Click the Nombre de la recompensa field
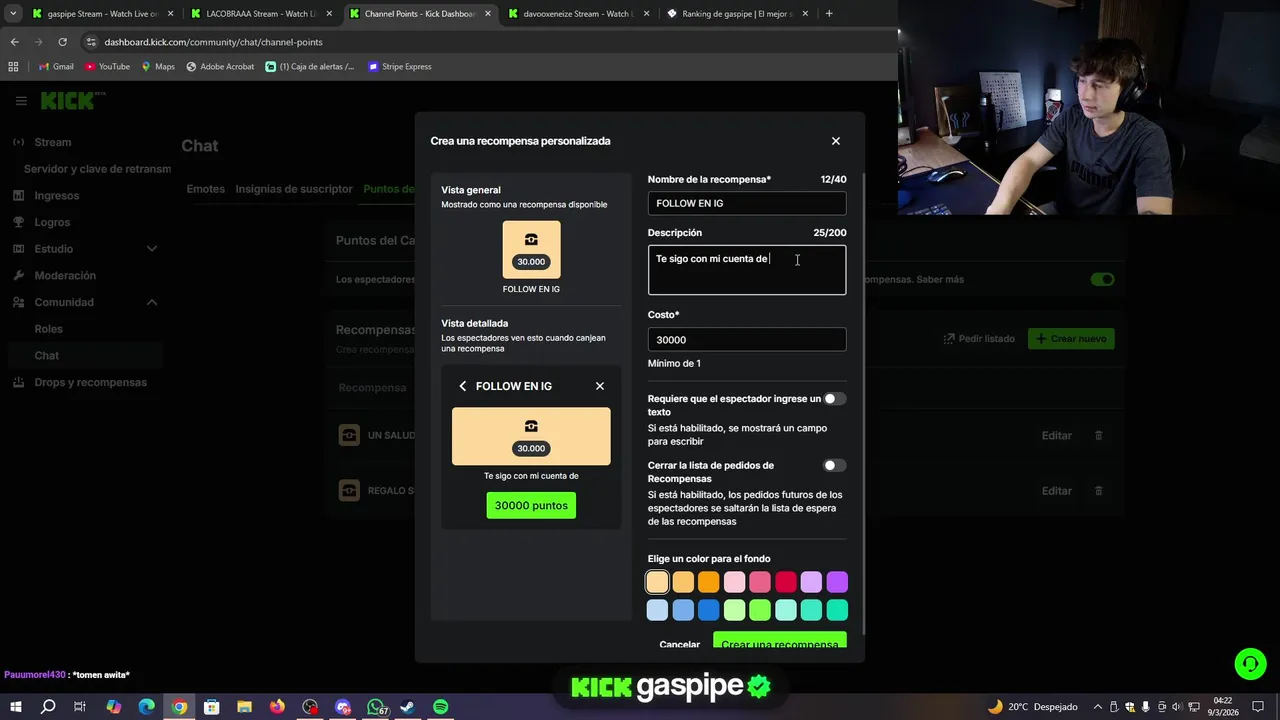This screenshot has height=720, width=1280. coord(747,203)
